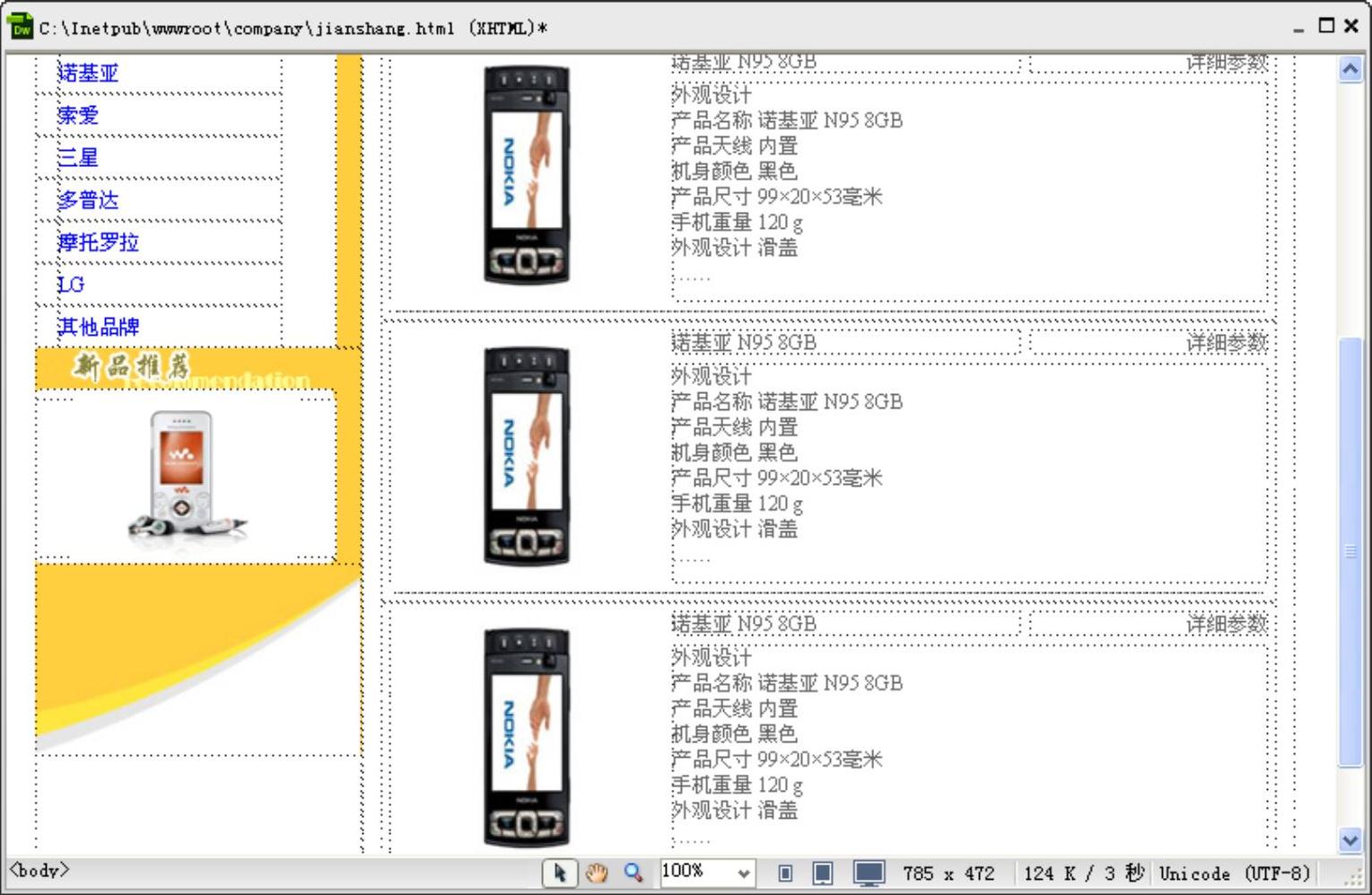Select the 三星 brand link
1372x895 pixels.
click(78, 157)
